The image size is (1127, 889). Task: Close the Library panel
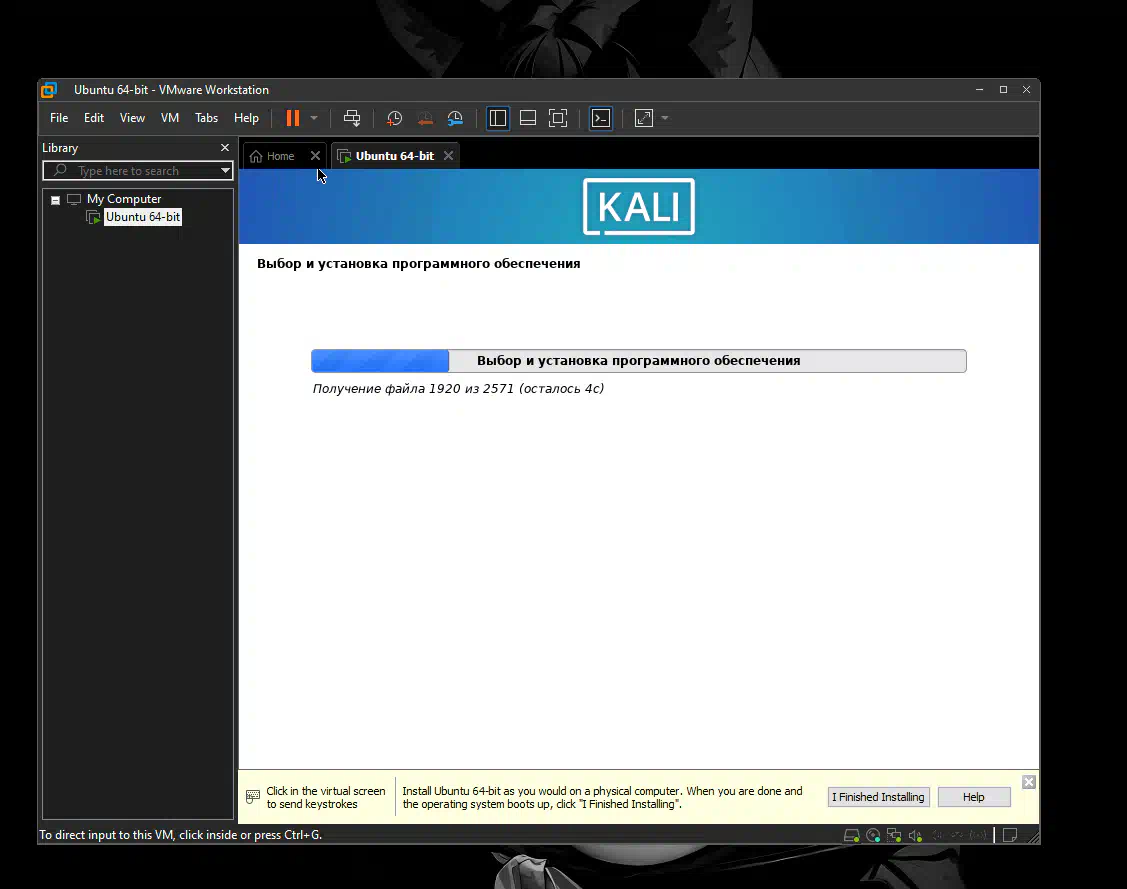click(225, 147)
